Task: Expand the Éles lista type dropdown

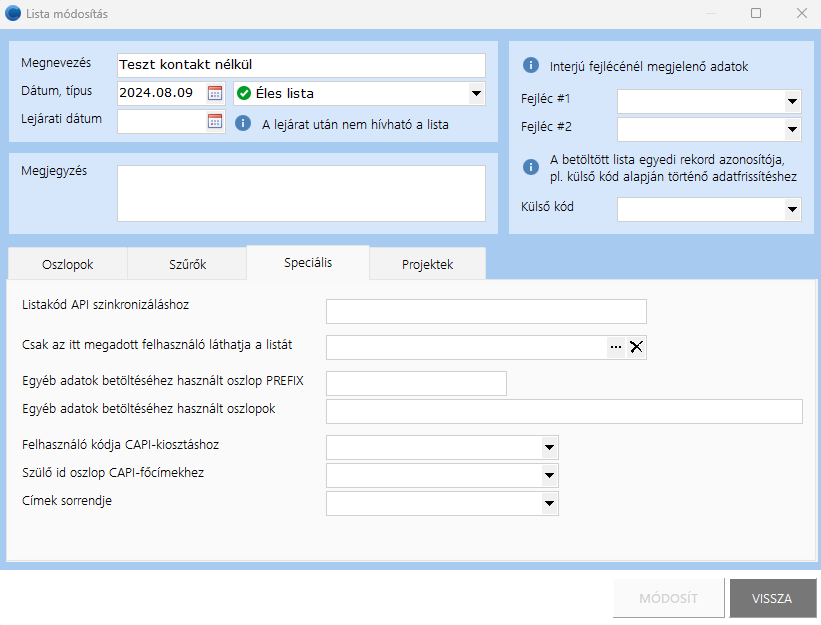Action: coord(475,94)
